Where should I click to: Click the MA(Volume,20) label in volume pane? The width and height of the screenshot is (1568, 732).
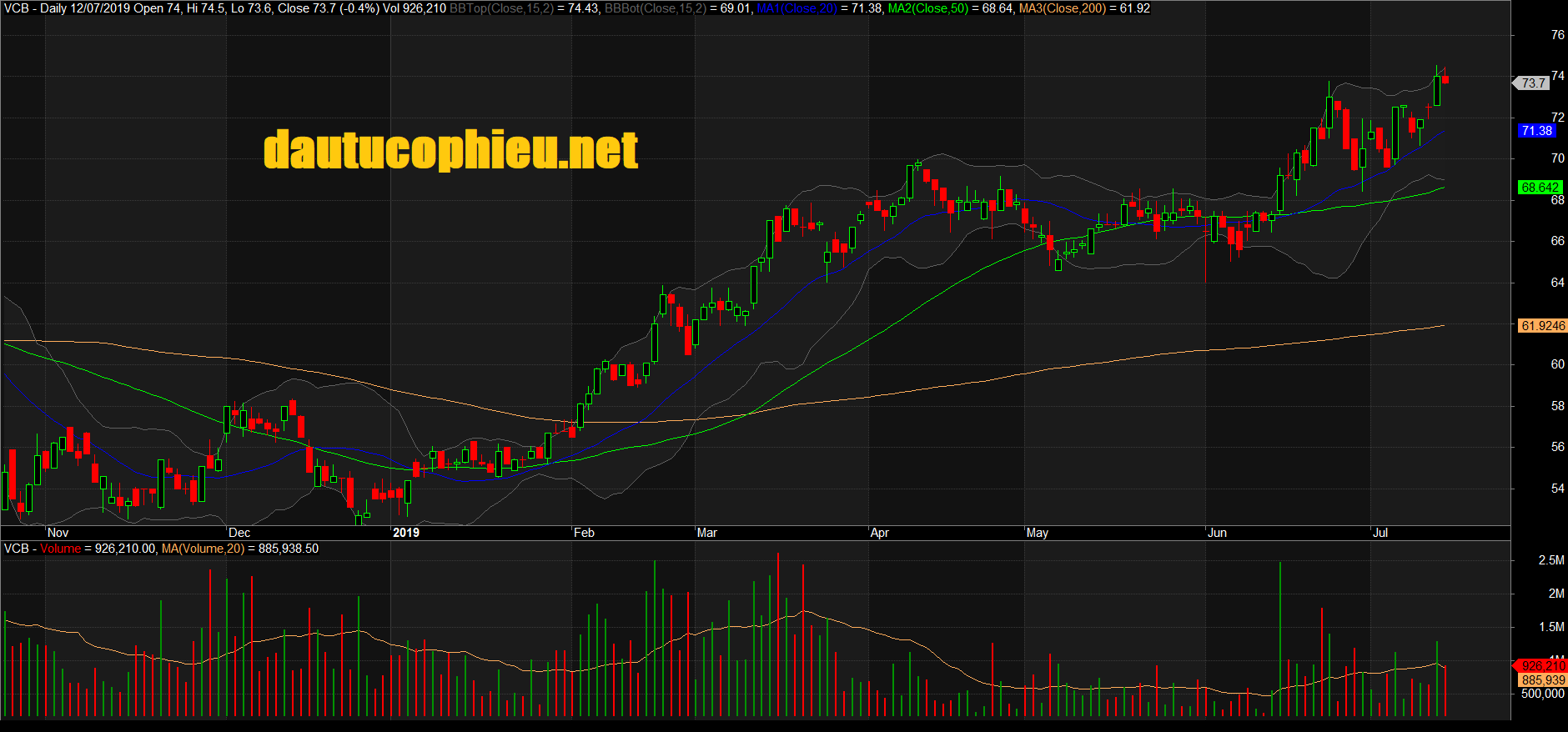(x=203, y=549)
